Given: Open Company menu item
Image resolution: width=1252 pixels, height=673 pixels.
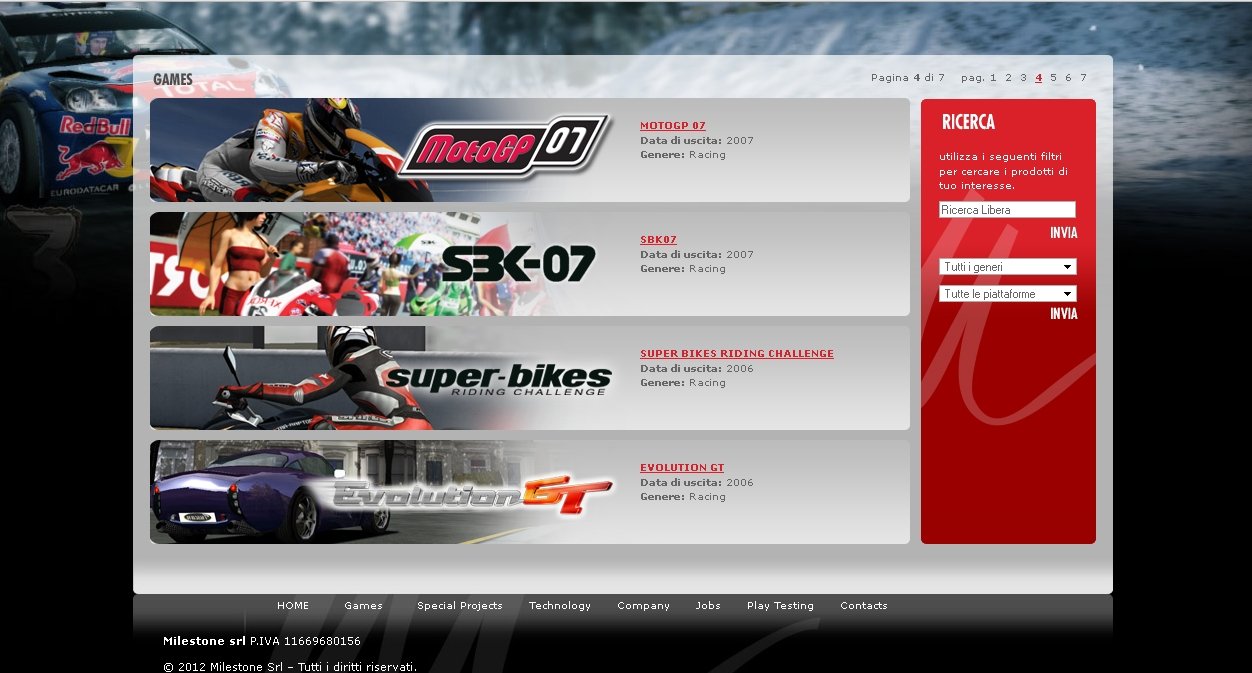Looking at the screenshot, I should click(x=643, y=606).
